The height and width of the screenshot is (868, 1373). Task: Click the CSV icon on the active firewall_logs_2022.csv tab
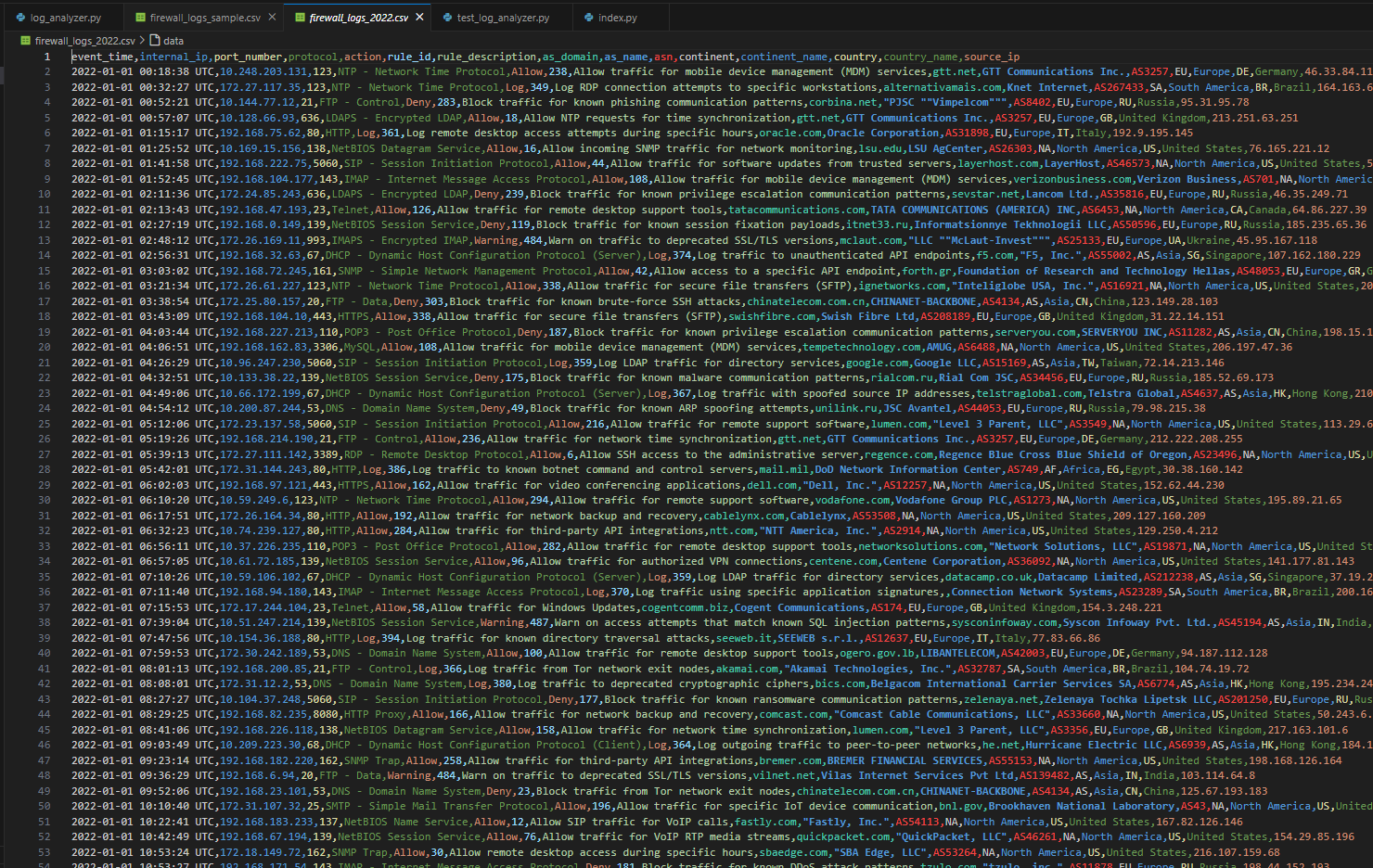[x=299, y=16]
